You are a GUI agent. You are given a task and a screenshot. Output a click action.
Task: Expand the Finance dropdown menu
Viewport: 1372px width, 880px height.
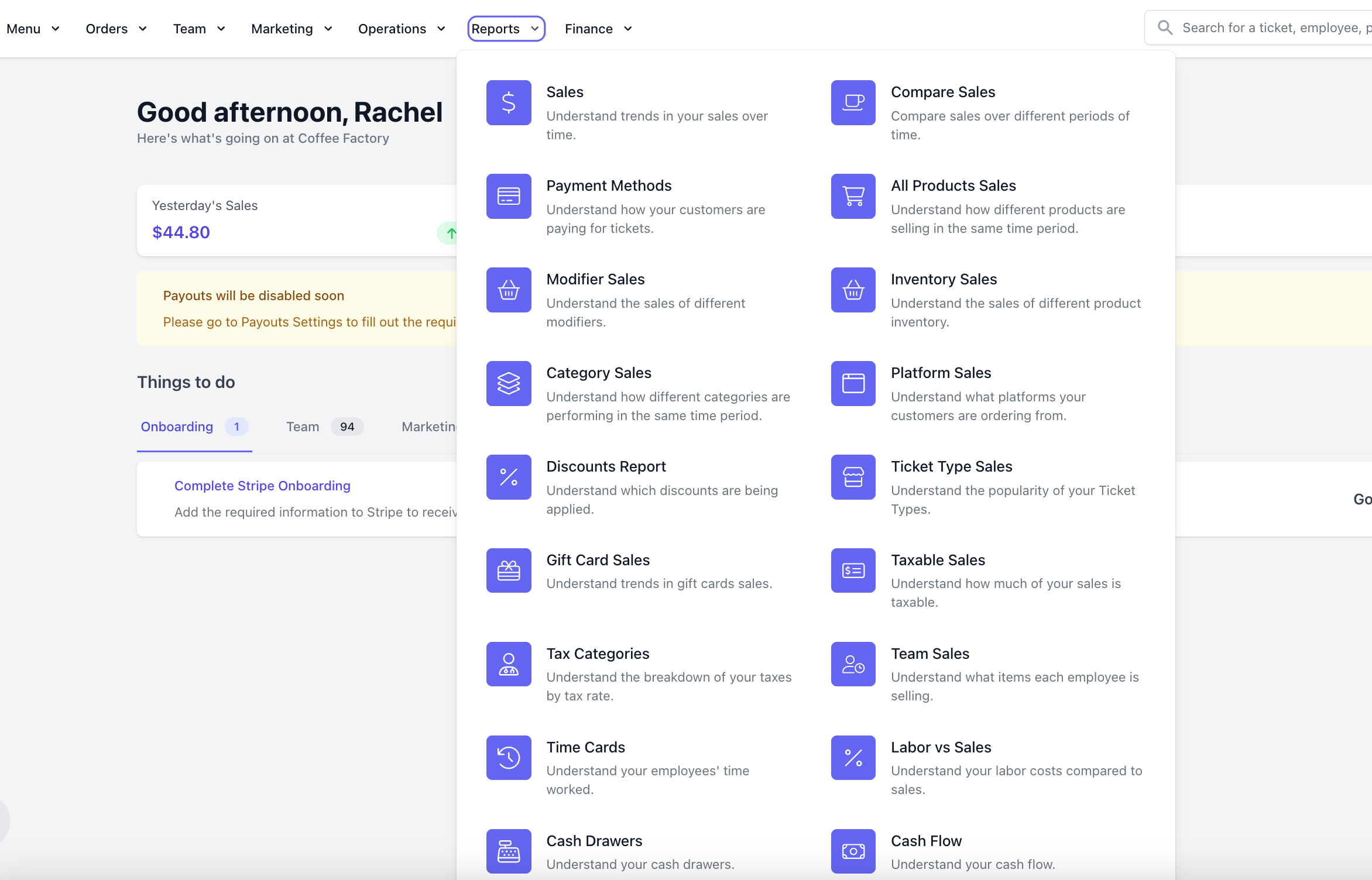(x=598, y=29)
